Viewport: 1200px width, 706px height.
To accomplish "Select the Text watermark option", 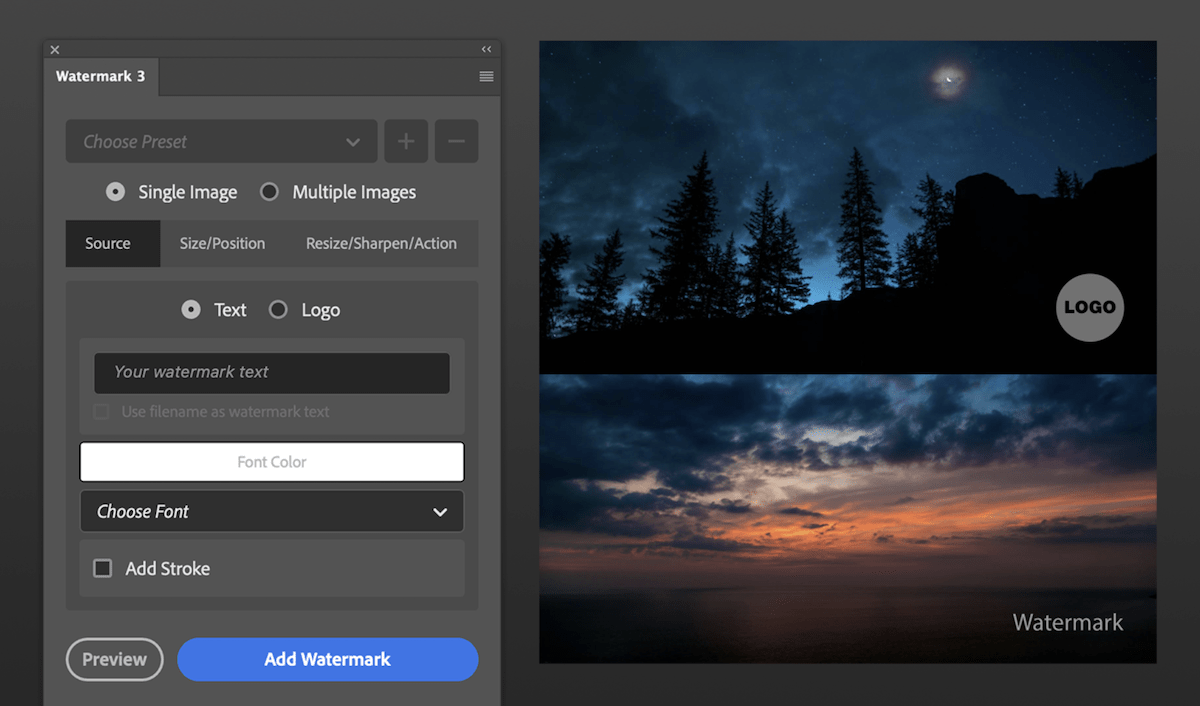I will pos(190,310).
